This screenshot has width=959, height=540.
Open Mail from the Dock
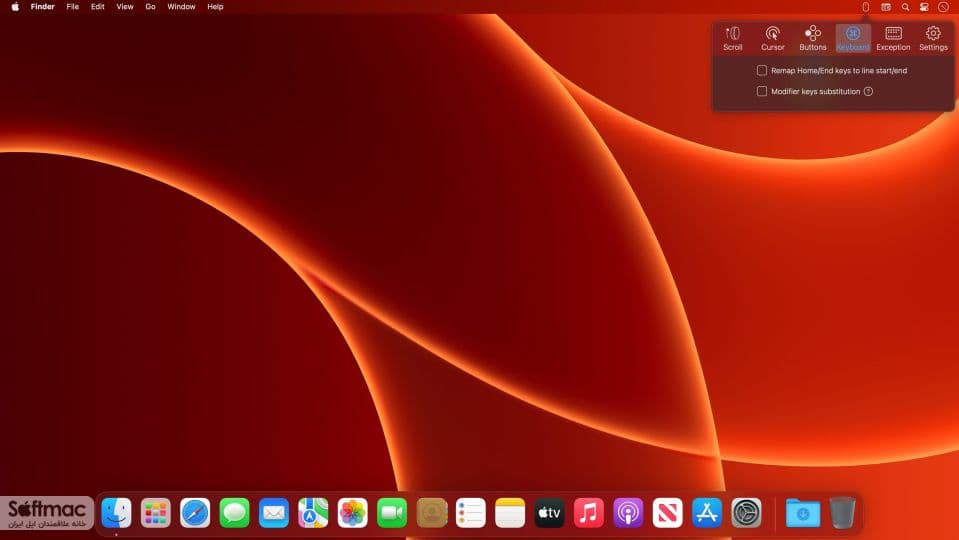coord(274,512)
